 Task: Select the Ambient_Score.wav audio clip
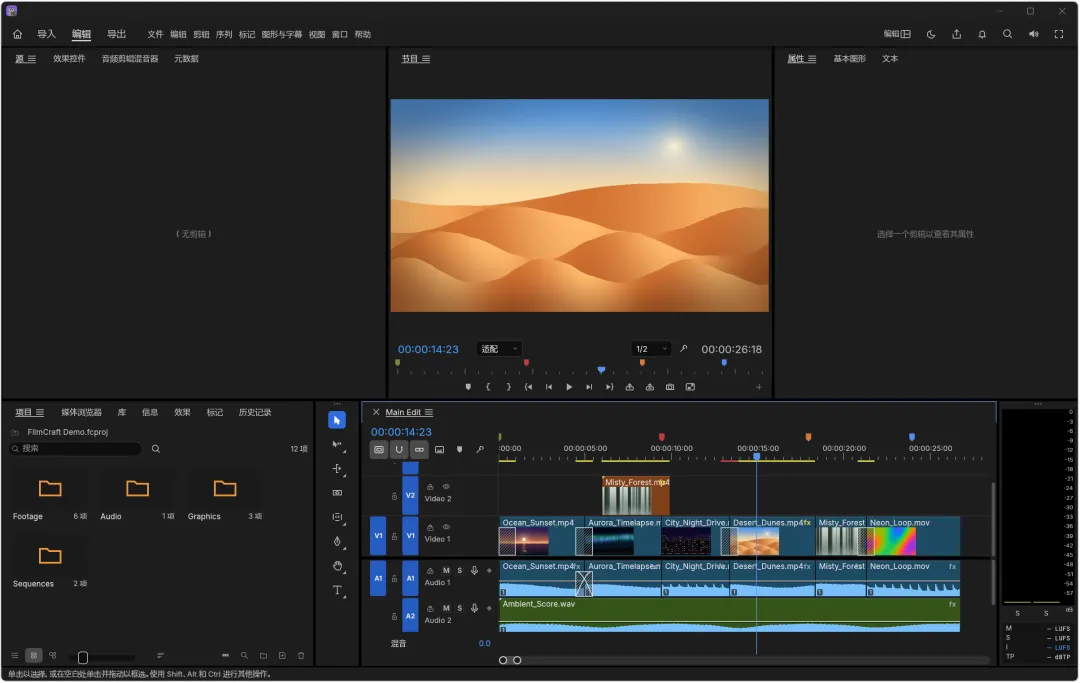729,615
